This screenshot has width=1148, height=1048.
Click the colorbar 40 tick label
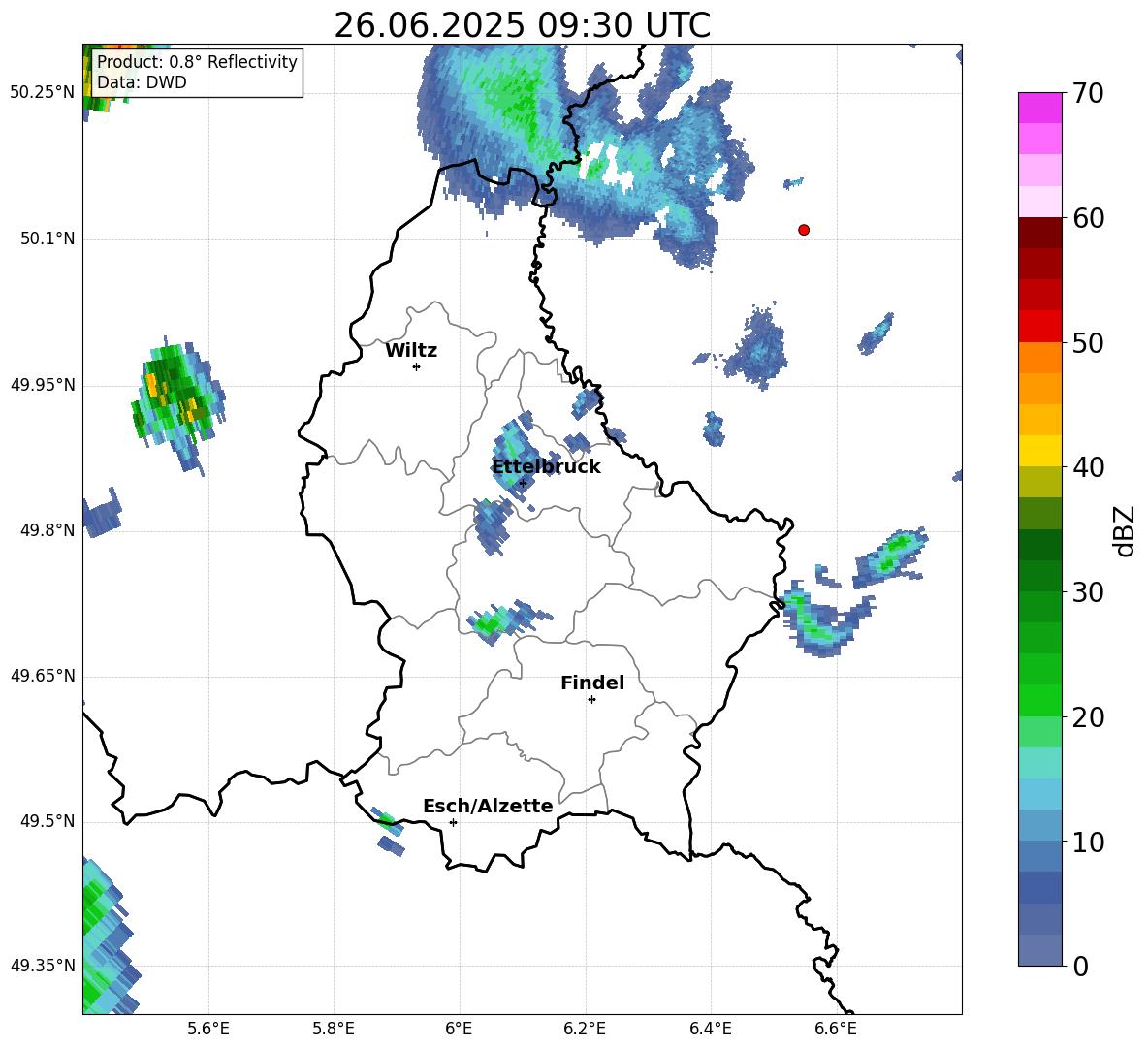[1088, 467]
